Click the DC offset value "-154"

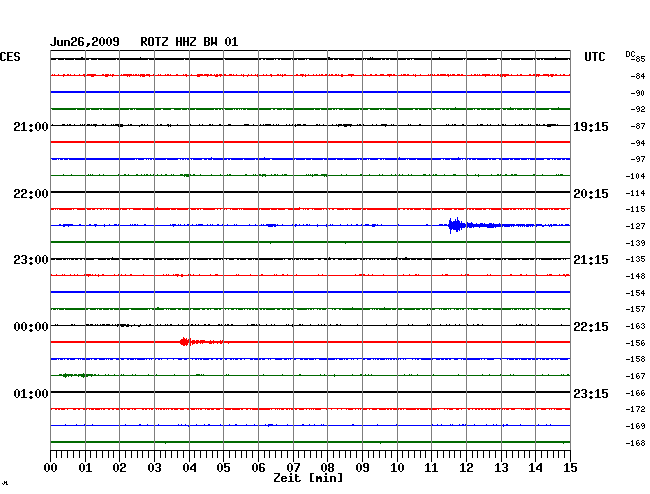click(635, 293)
